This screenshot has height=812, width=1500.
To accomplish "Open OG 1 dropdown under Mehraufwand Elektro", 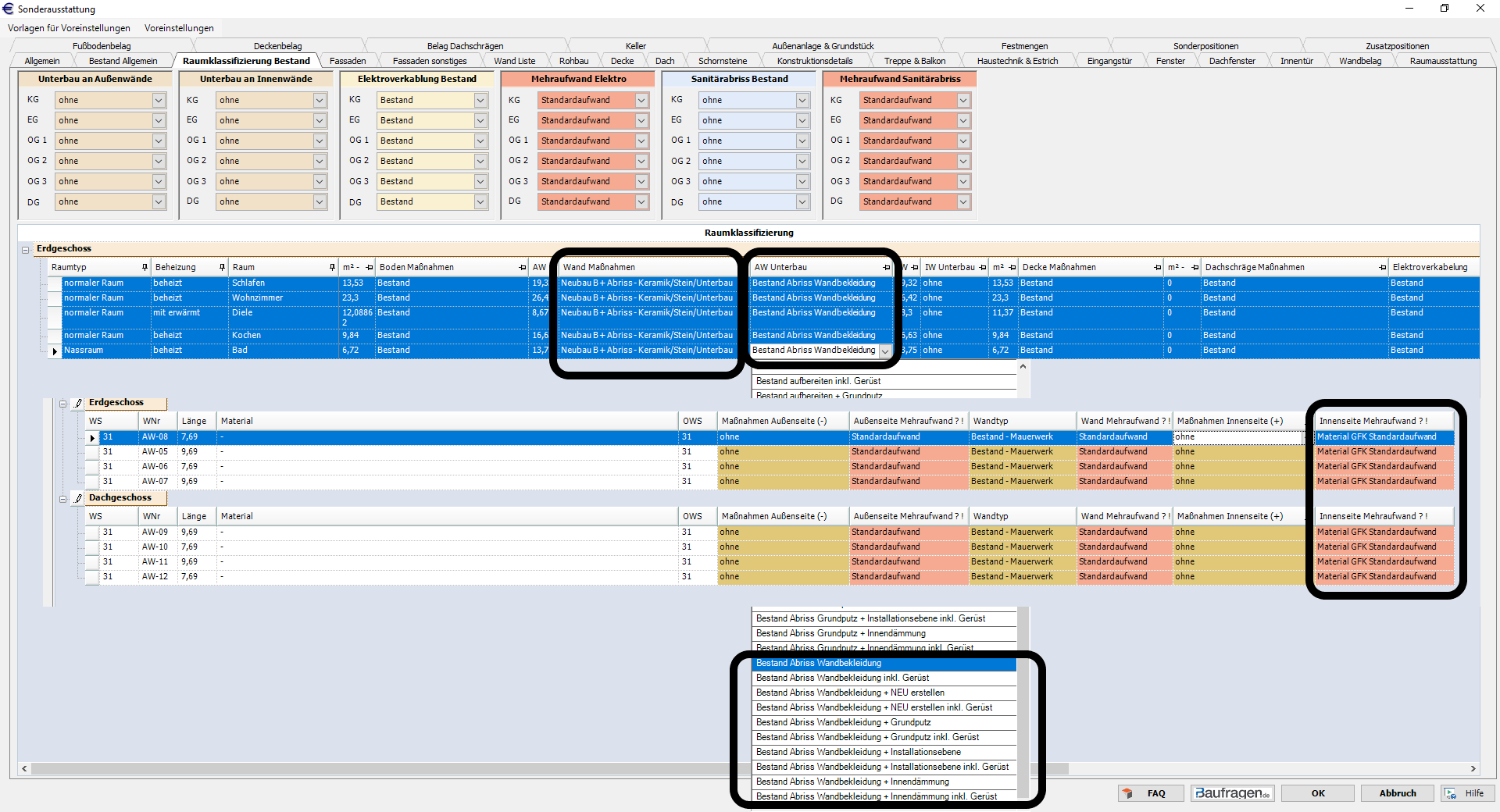I will [x=641, y=141].
